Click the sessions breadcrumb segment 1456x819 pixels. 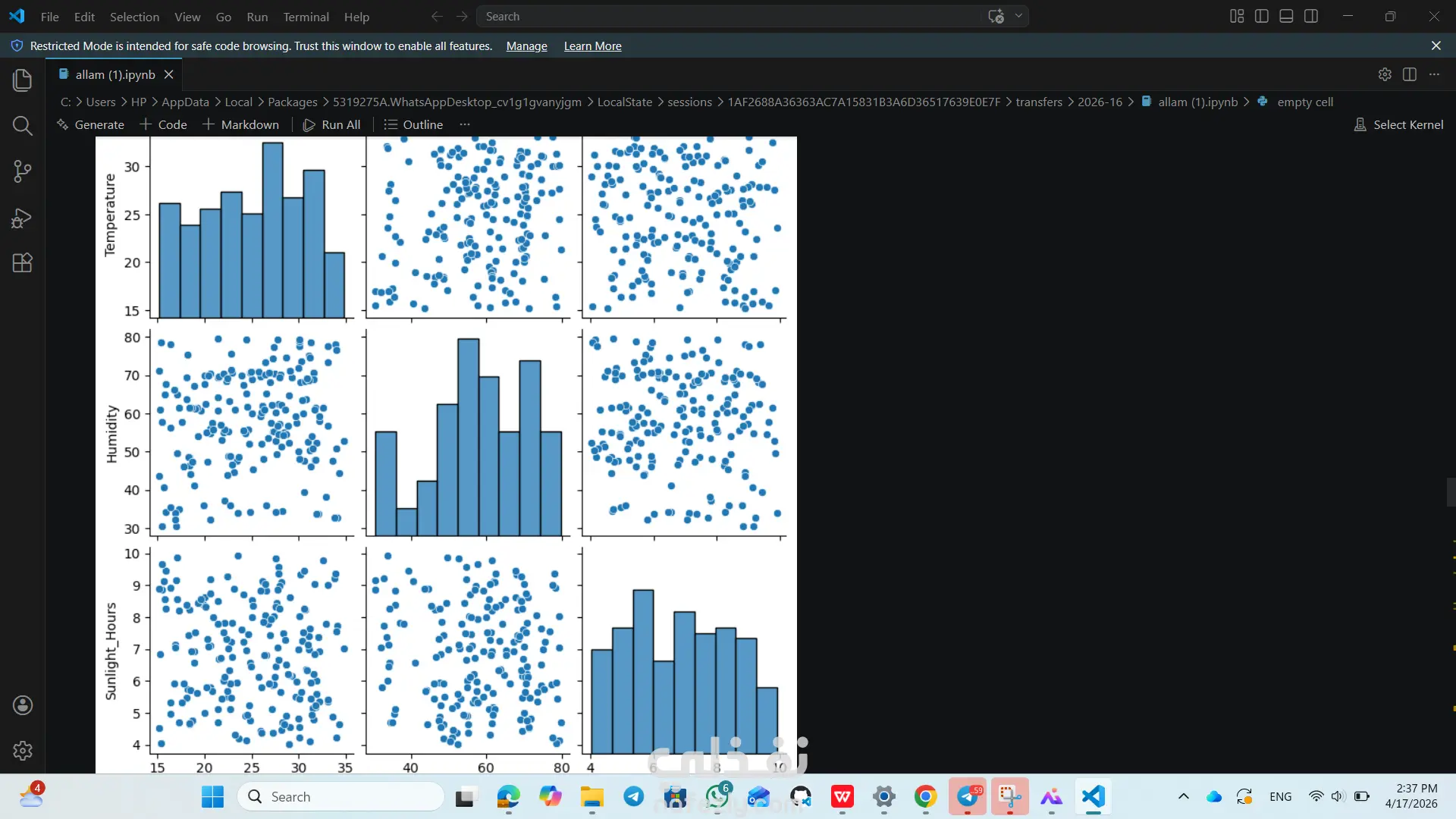pyautogui.click(x=689, y=102)
